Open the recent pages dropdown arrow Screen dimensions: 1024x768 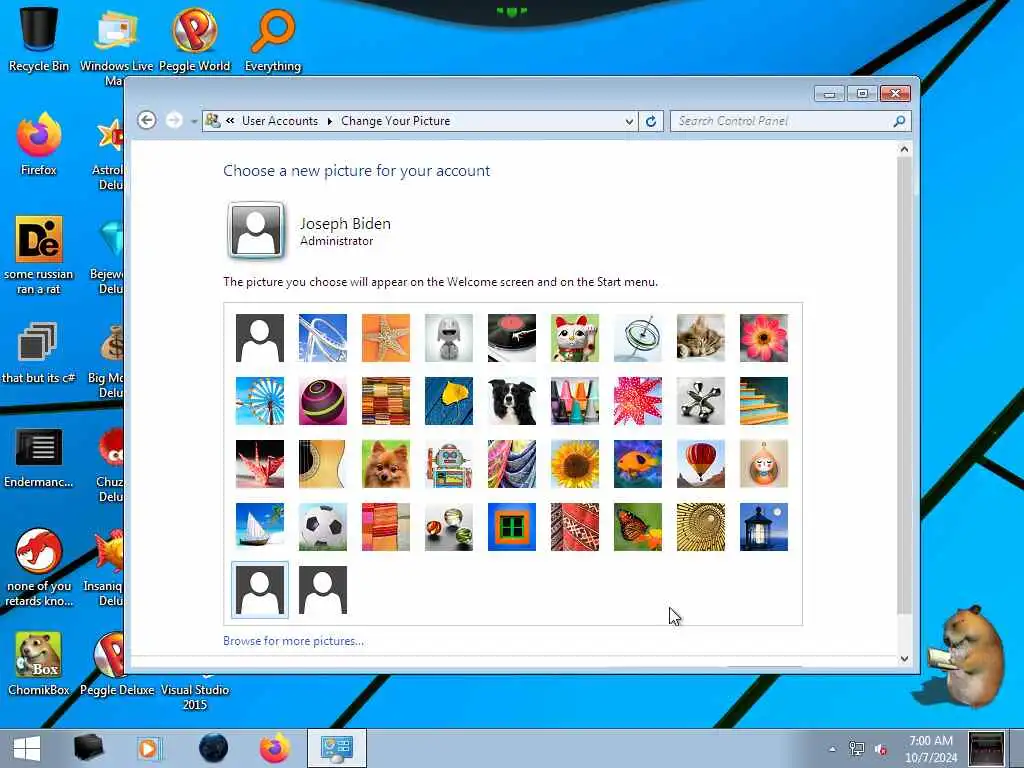[194, 121]
